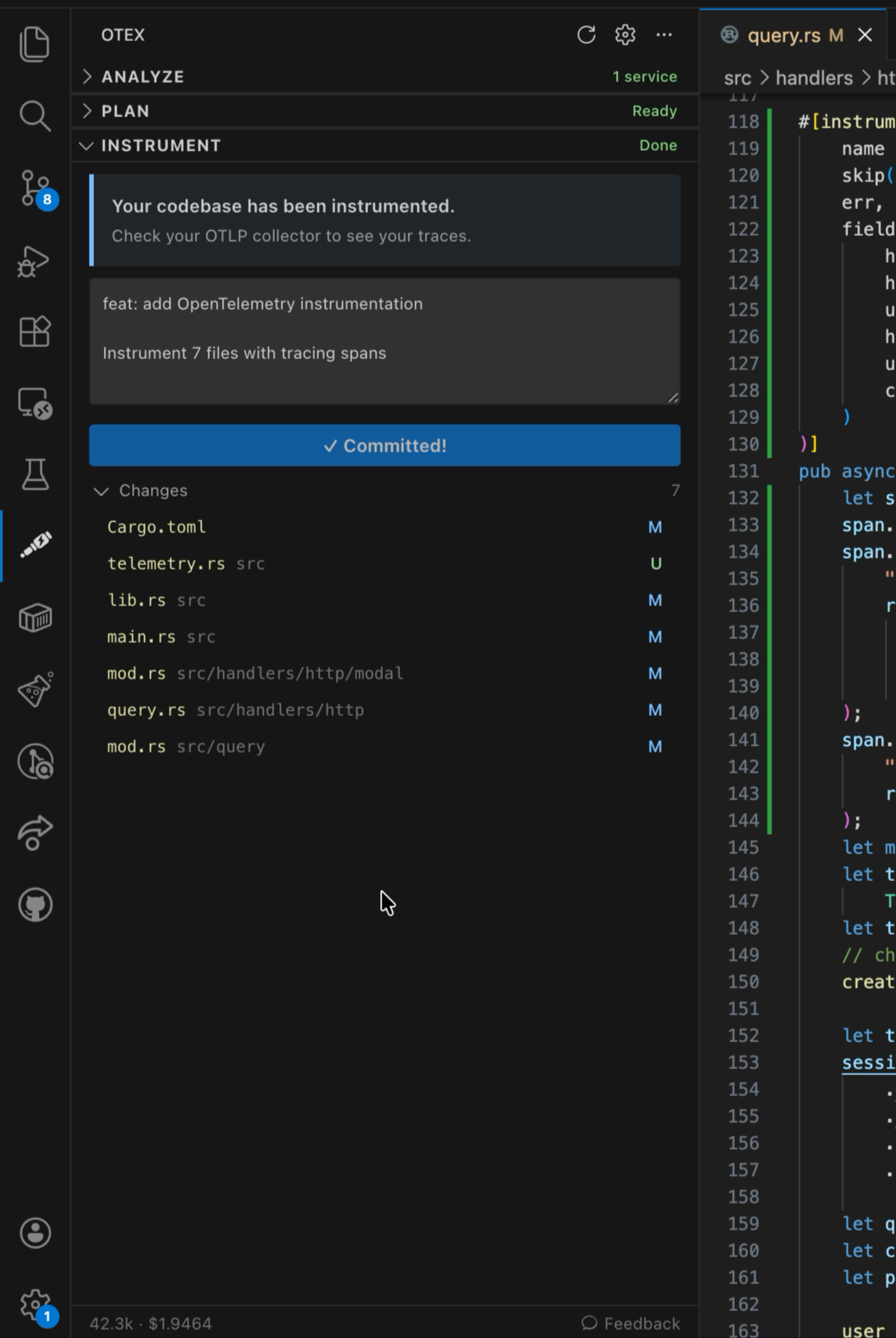896x1338 pixels.
Task: Open mod.rs under src/handlers/http/modal
Action: click(x=385, y=673)
